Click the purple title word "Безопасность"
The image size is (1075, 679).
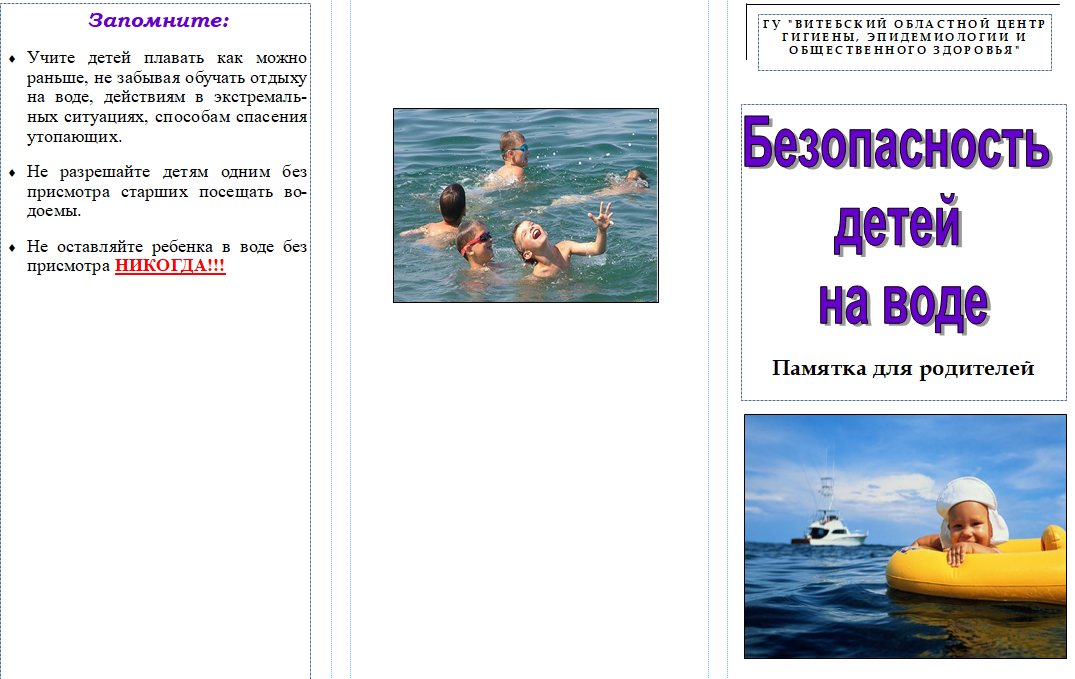click(897, 143)
